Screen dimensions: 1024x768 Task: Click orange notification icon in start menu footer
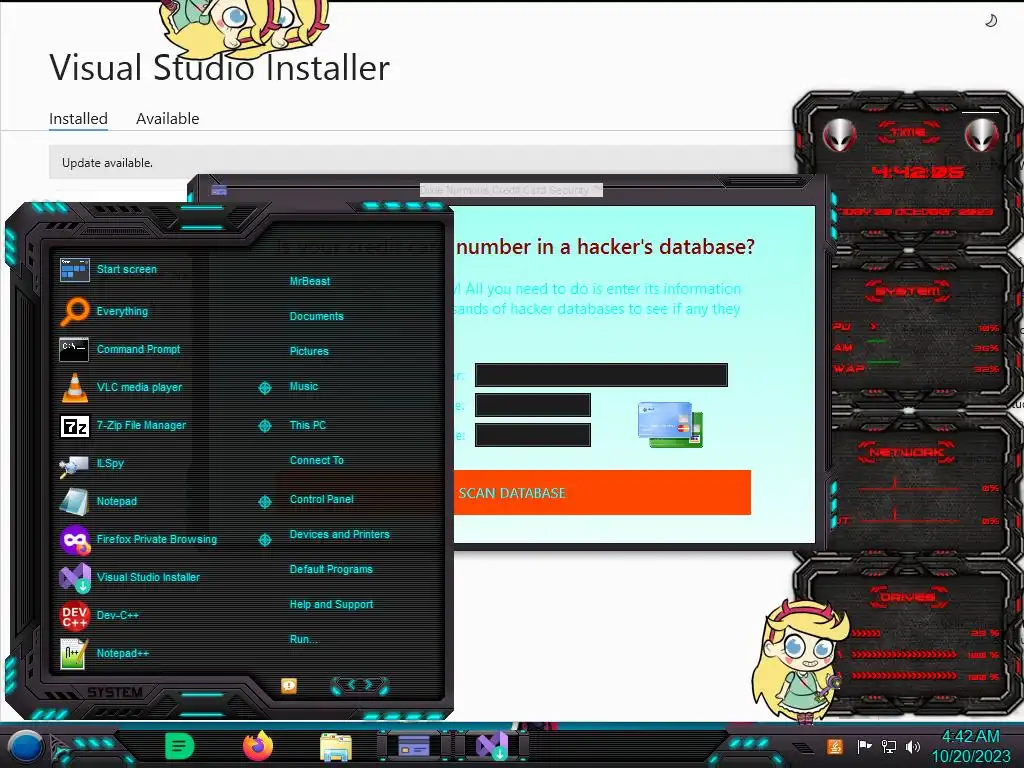click(x=289, y=685)
